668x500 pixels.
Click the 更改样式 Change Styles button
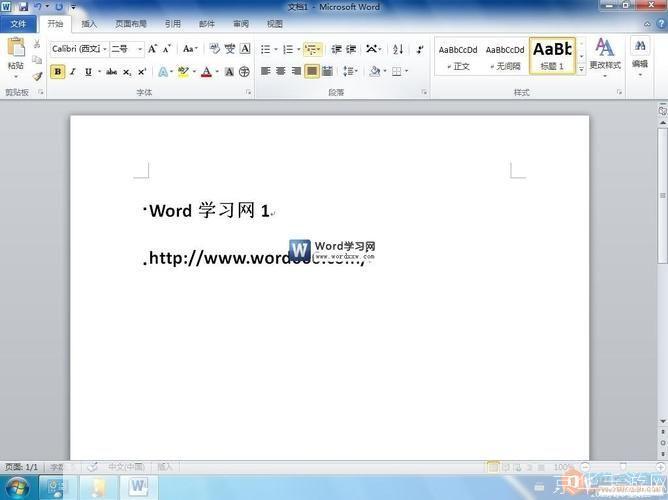(604, 56)
